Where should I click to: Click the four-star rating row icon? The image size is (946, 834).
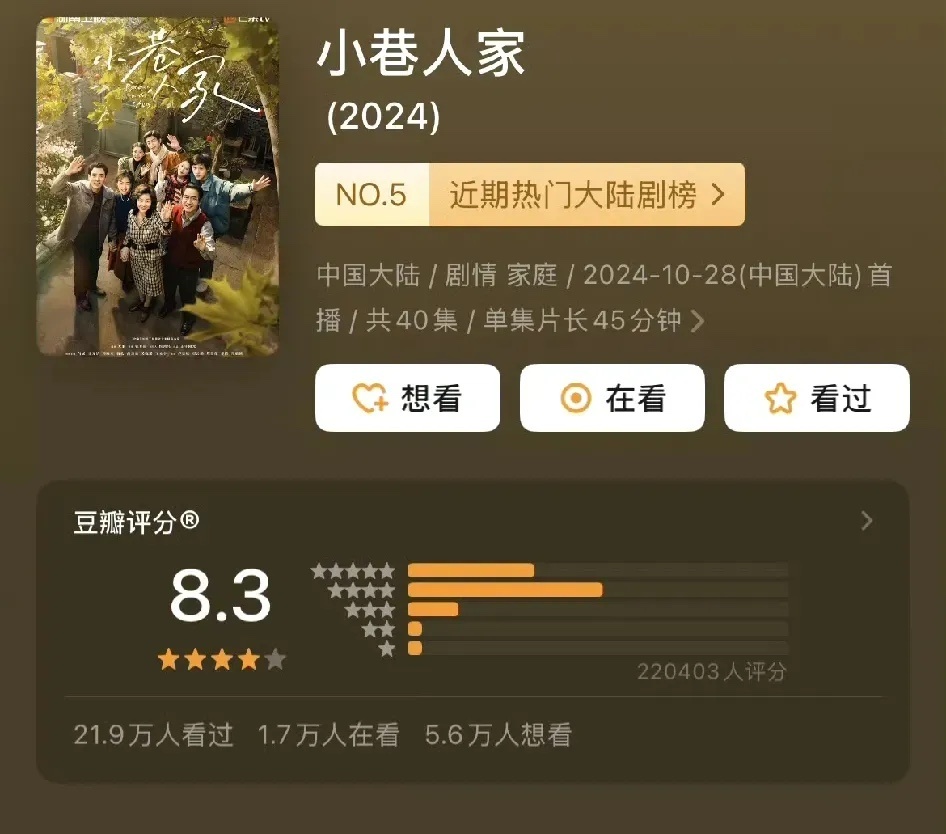coord(361,590)
